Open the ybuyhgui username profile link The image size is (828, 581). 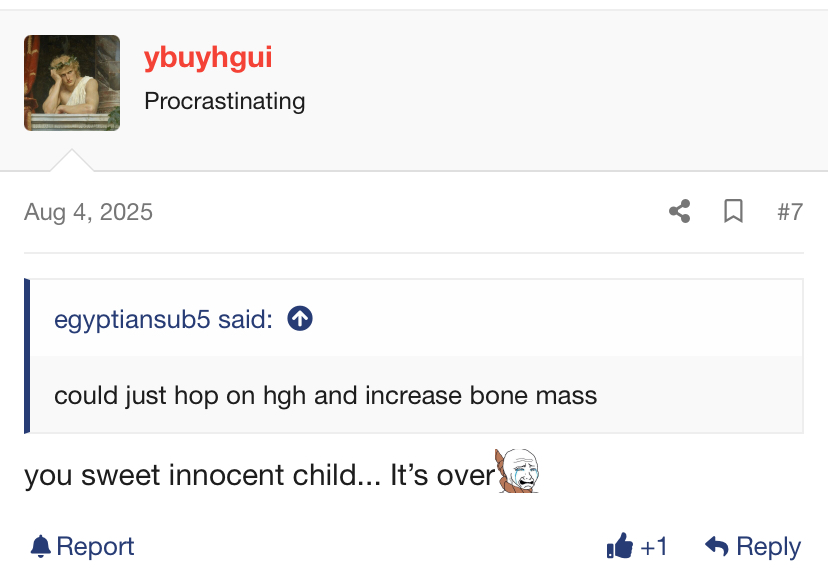tap(208, 57)
